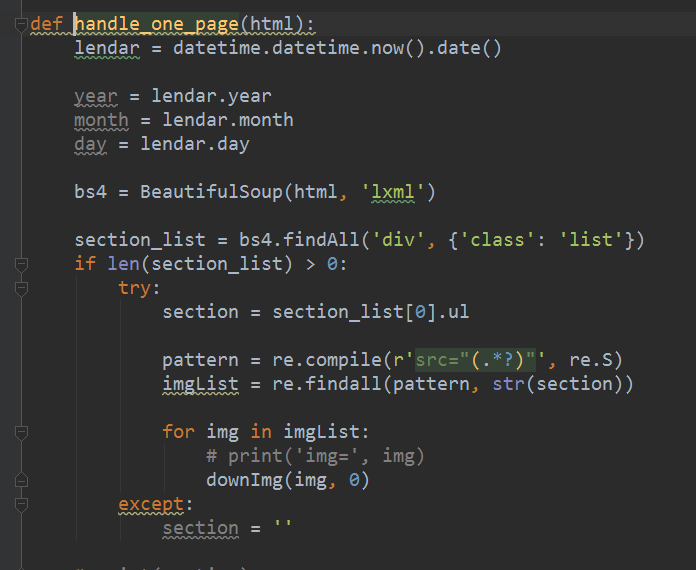696x570 pixels.
Task: Click the 'bs4.findAll' method call
Action: pos(299,240)
